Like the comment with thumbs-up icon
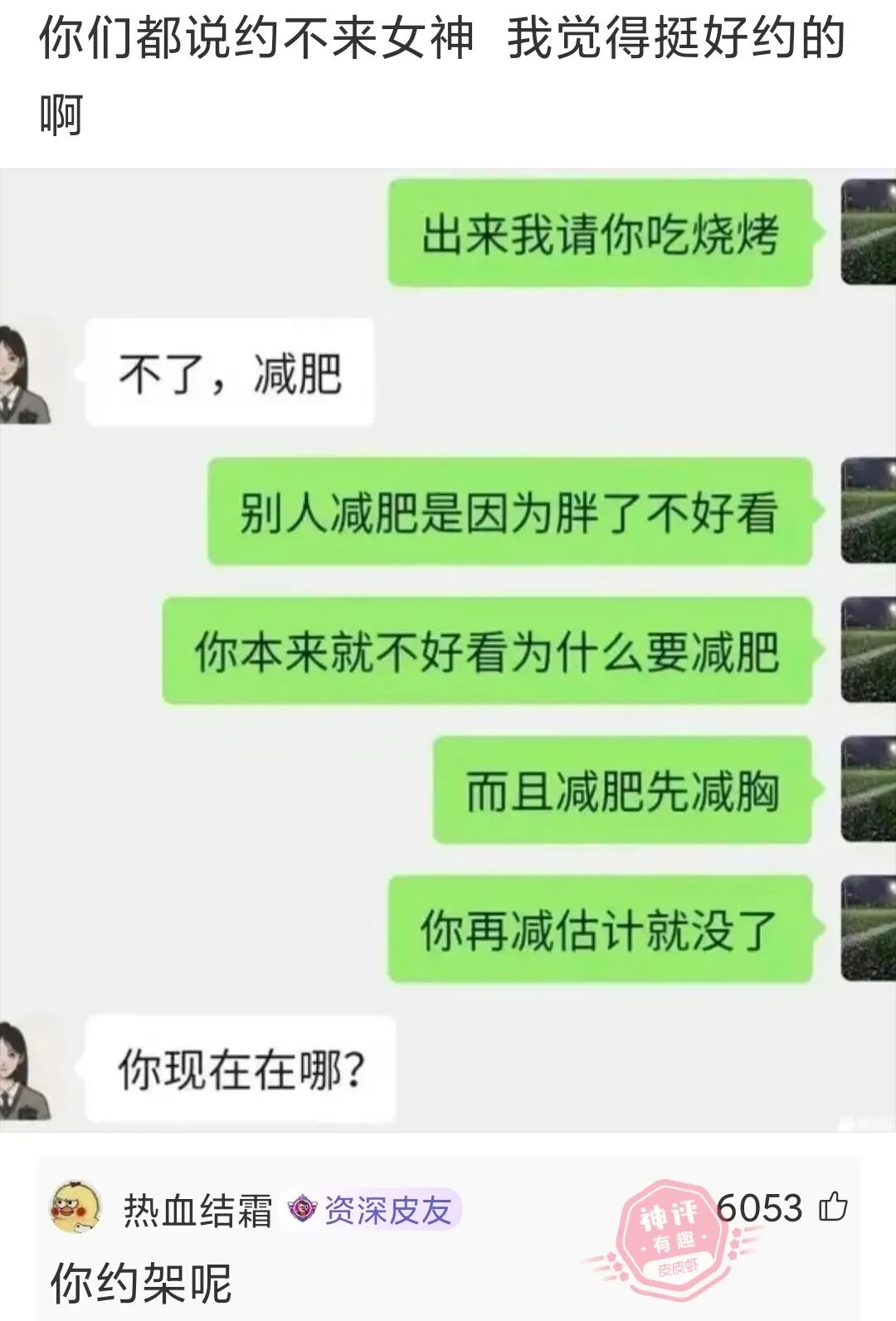This screenshot has height=1321, width=896. tap(833, 1206)
